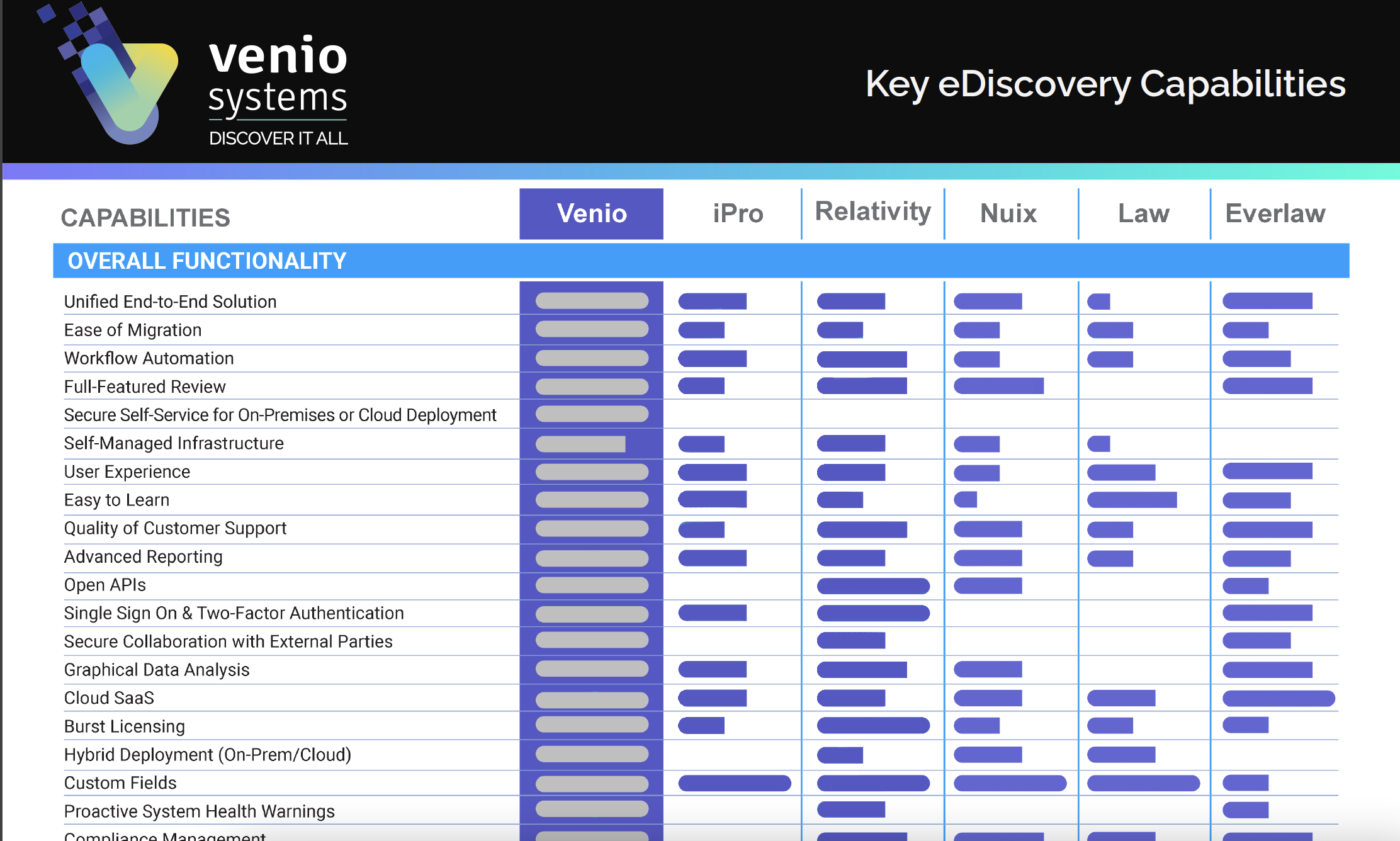Click the Nuix column header
Image resolution: width=1400 pixels, height=841 pixels.
tap(1008, 213)
